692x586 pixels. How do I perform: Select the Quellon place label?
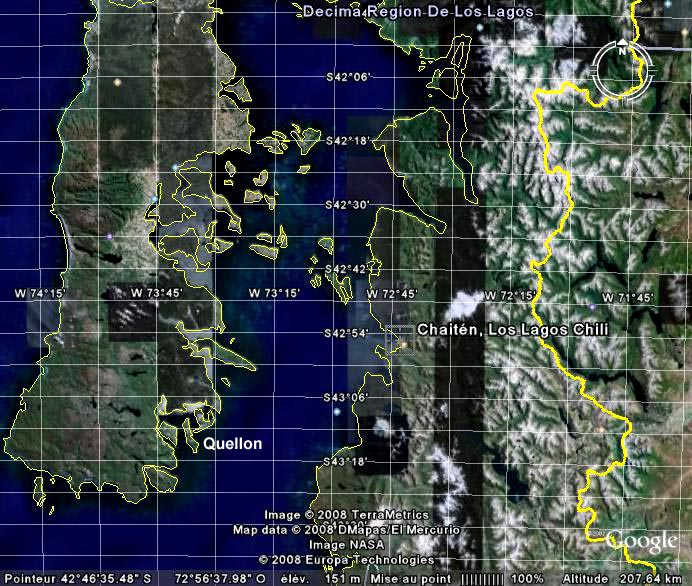(233, 444)
